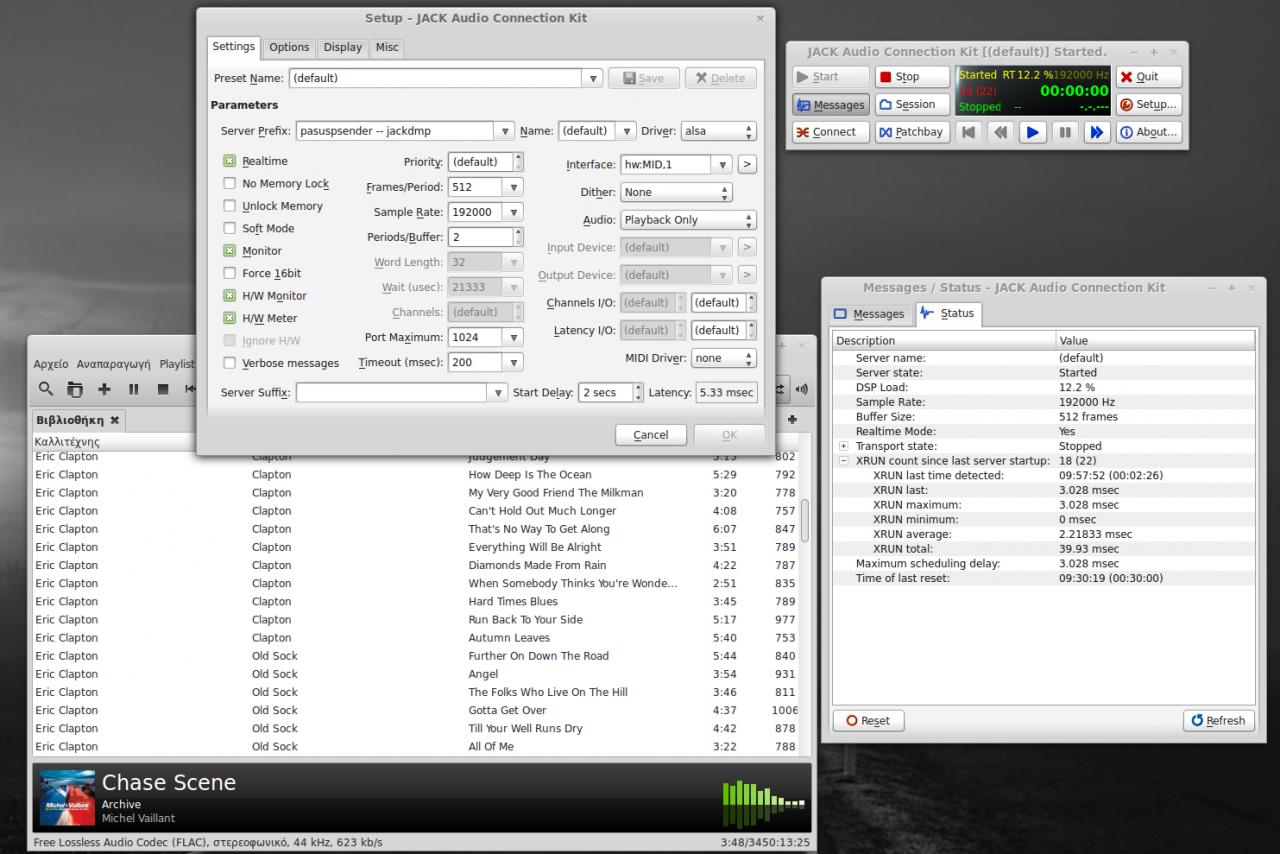Open the Audio Playback Only dropdown

(x=688, y=220)
